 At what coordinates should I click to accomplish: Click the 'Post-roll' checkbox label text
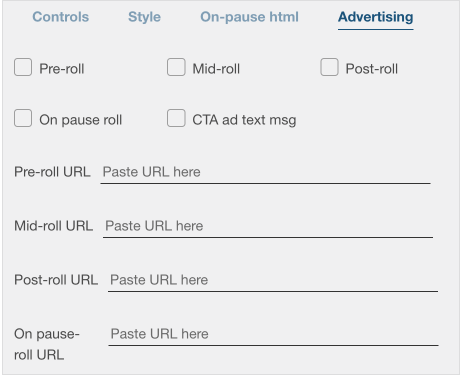click(x=372, y=69)
